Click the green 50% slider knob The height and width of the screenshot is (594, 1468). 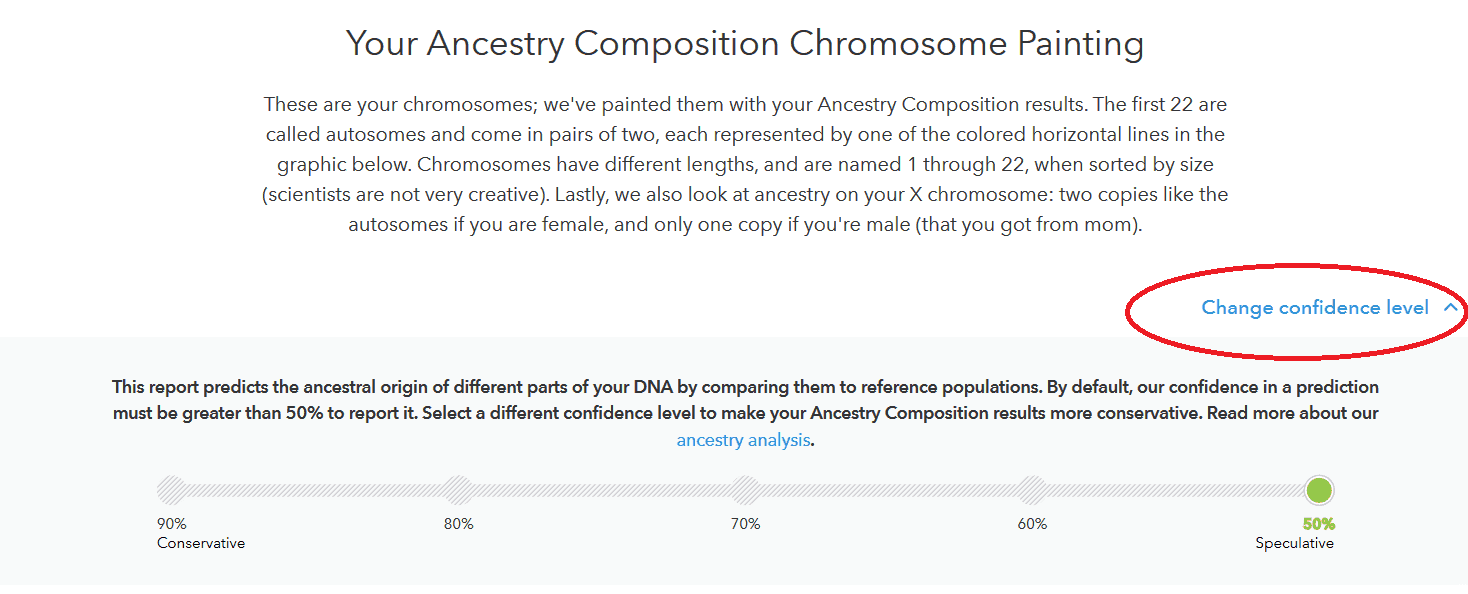1319,490
